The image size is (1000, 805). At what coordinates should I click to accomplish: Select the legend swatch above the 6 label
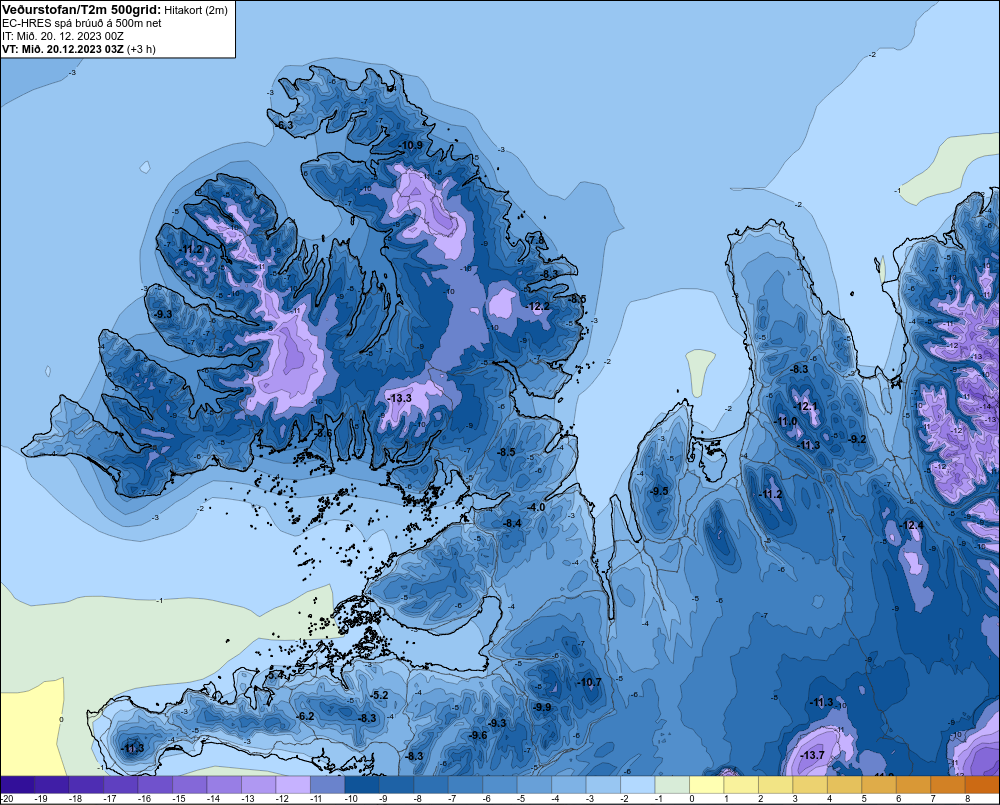[x=913, y=785]
